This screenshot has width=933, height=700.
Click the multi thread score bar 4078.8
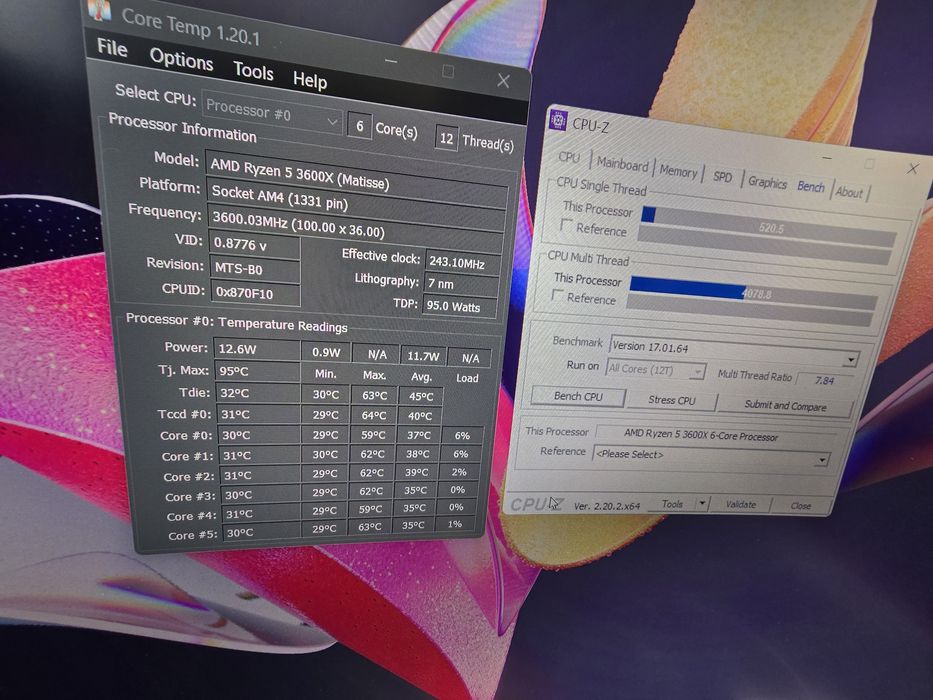coord(752,292)
